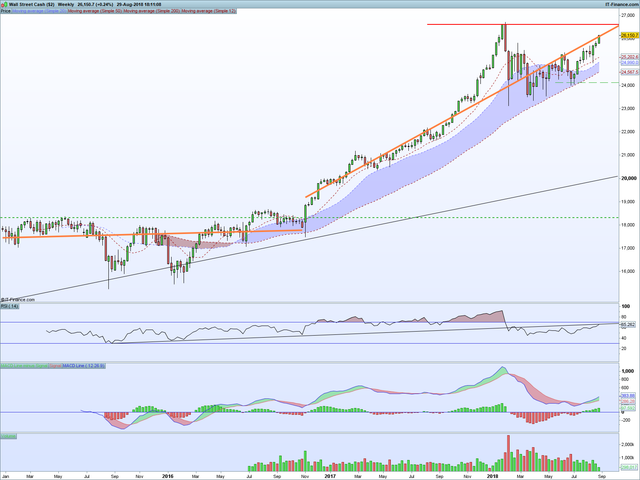This screenshot has height=480, width=640.
Task: Click the RSI current value tag 65.262
Action: pos(629,325)
